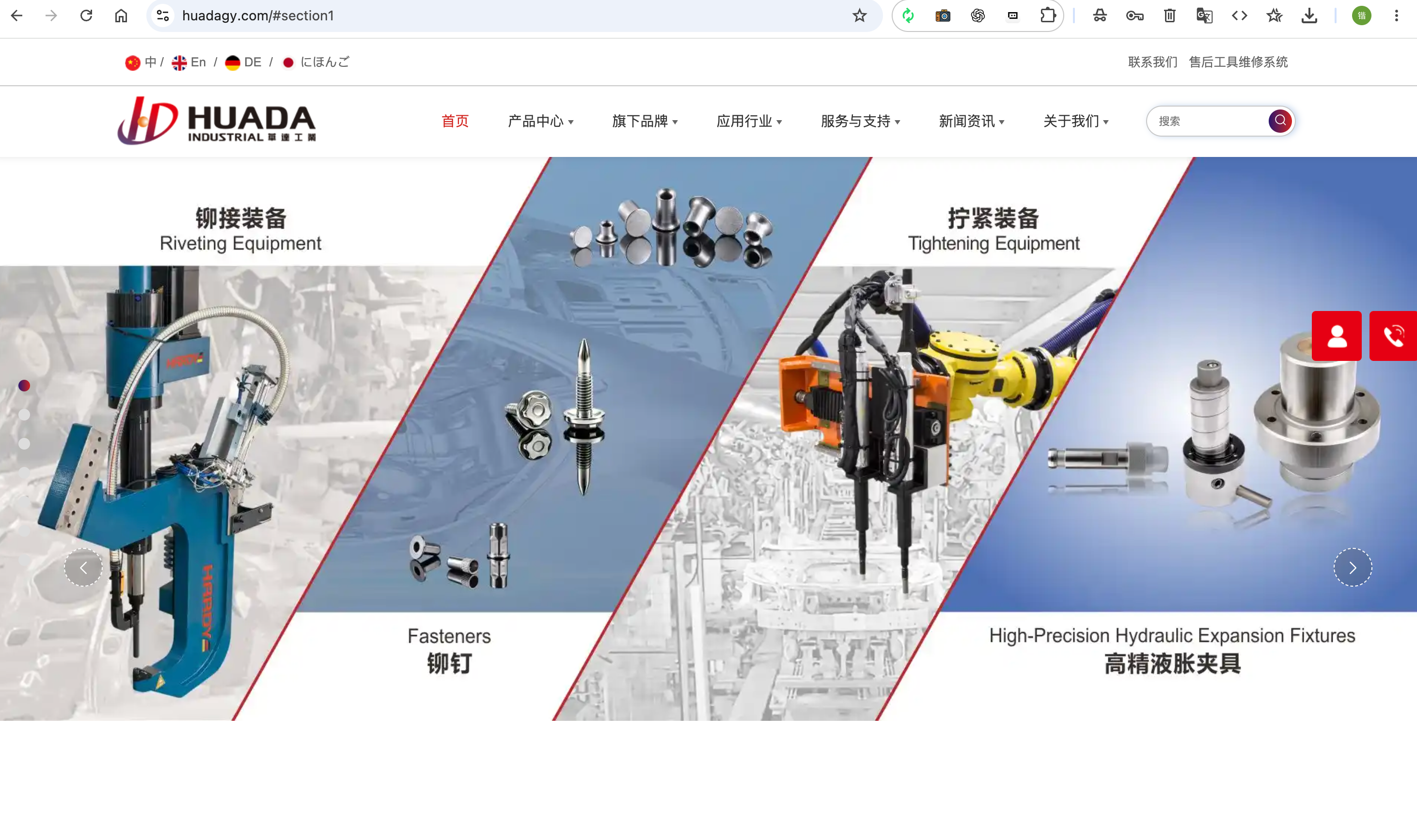Select the third slide indicator dot
This screenshot has height=840, width=1417.
[24, 443]
